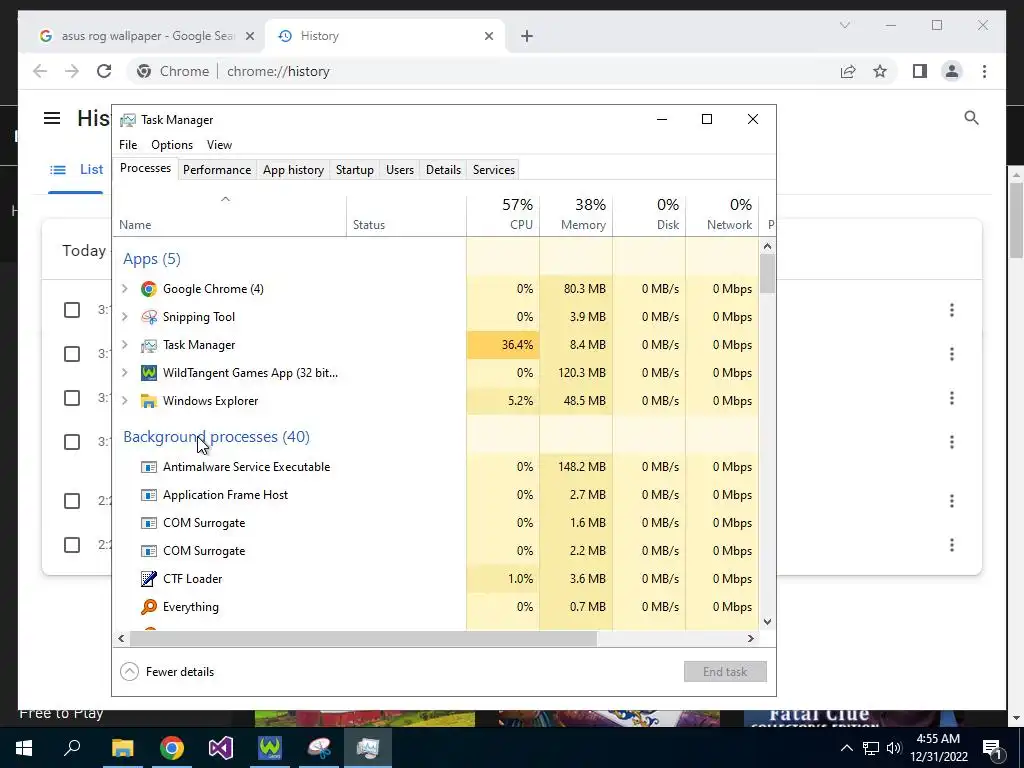
Task: Bookmark this page with star icon
Action: pos(880,71)
